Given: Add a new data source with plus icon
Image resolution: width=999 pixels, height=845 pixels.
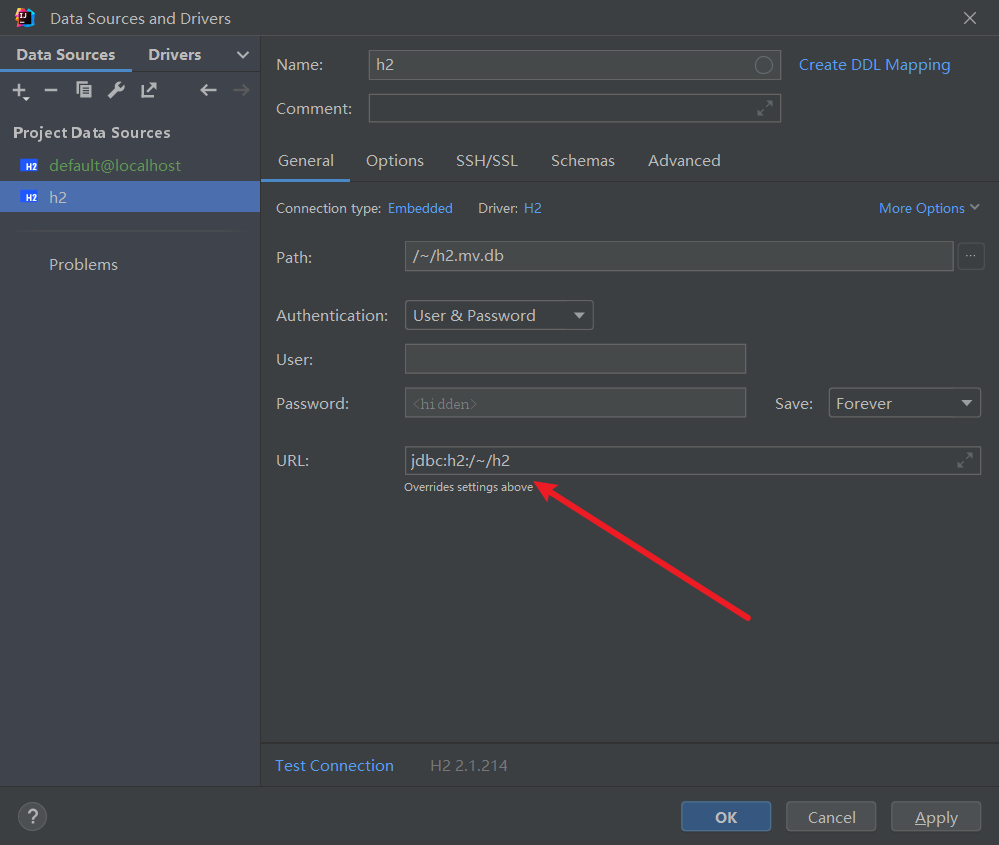Looking at the screenshot, I should click(20, 91).
